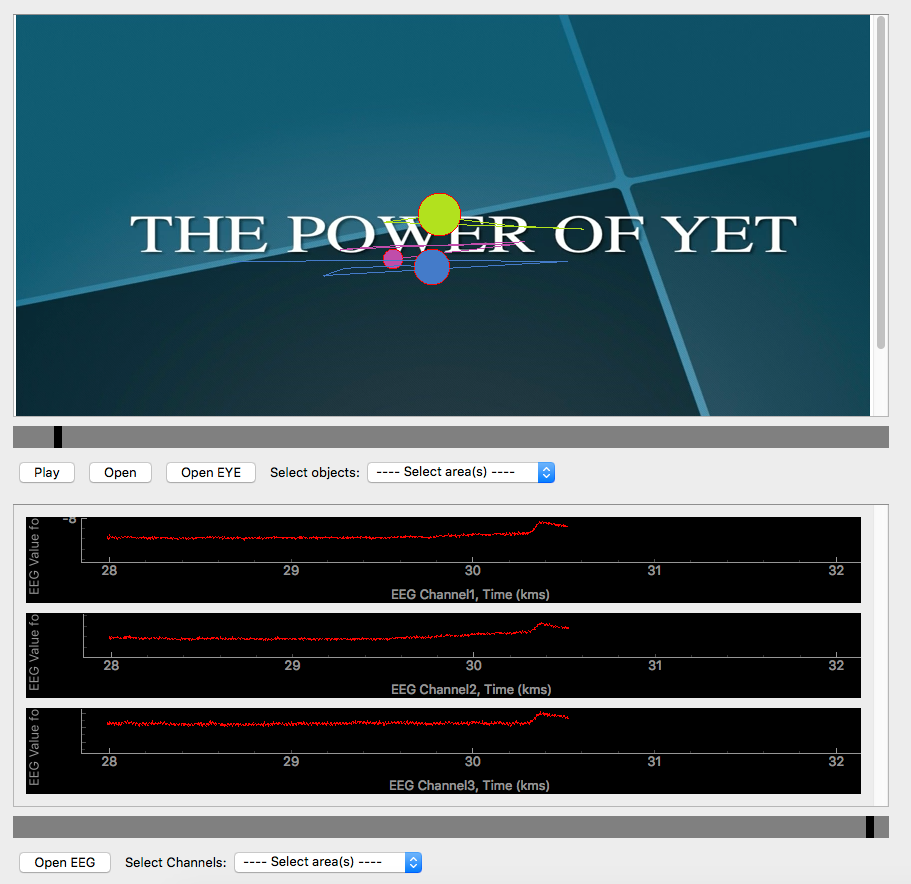Click the EEG Channel1 plot
Viewport: 911px width, 884px height.
pyautogui.click(x=443, y=560)
